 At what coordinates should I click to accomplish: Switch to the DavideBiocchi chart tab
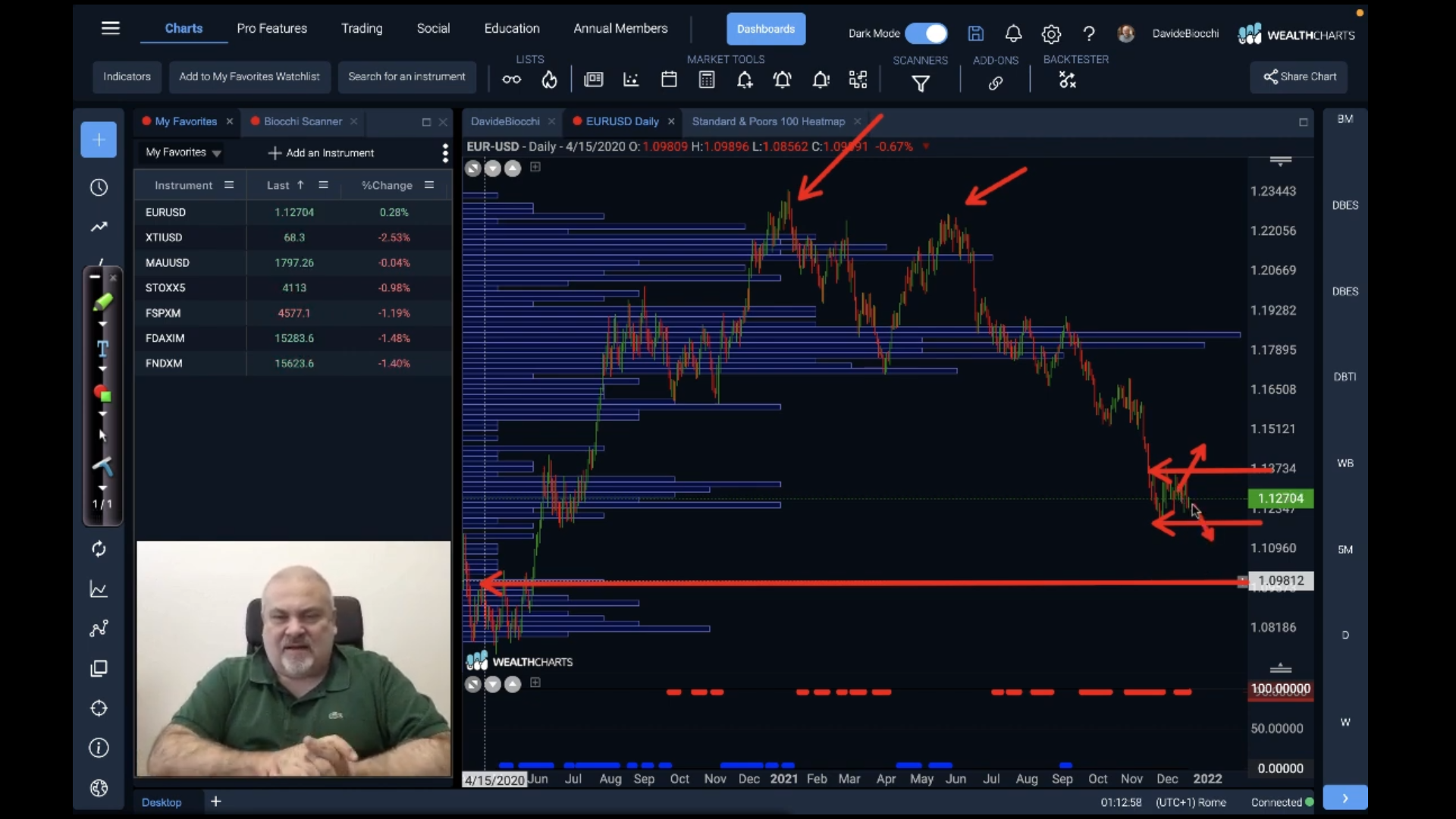[505, 121]
